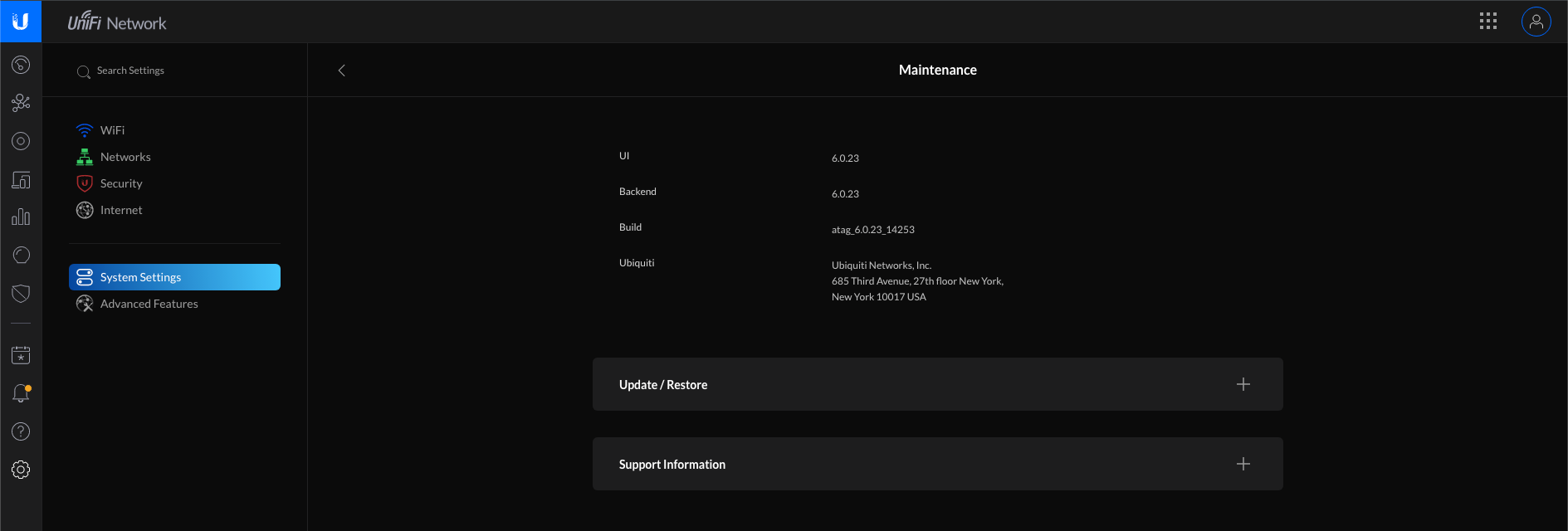Open the Statistics bar chart icon

tap(21, 217)
